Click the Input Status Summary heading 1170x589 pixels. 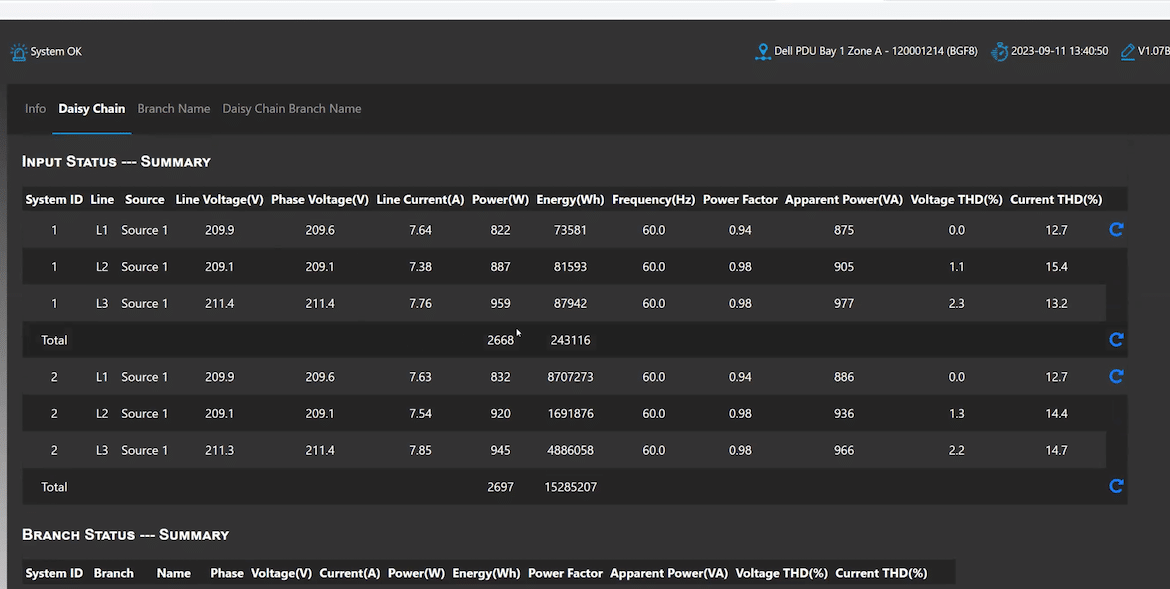point(116,161)
